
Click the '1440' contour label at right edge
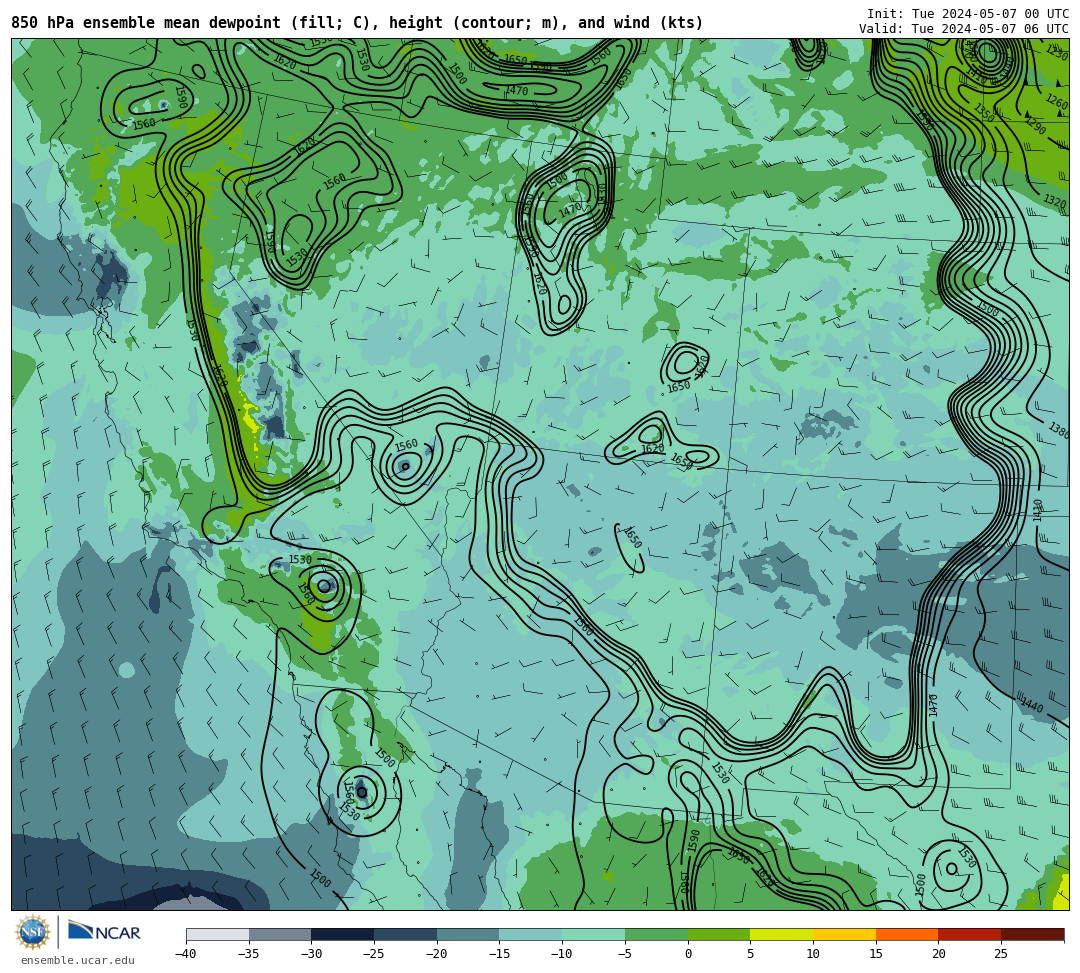pyautogui.click(x=1032, y=705)
